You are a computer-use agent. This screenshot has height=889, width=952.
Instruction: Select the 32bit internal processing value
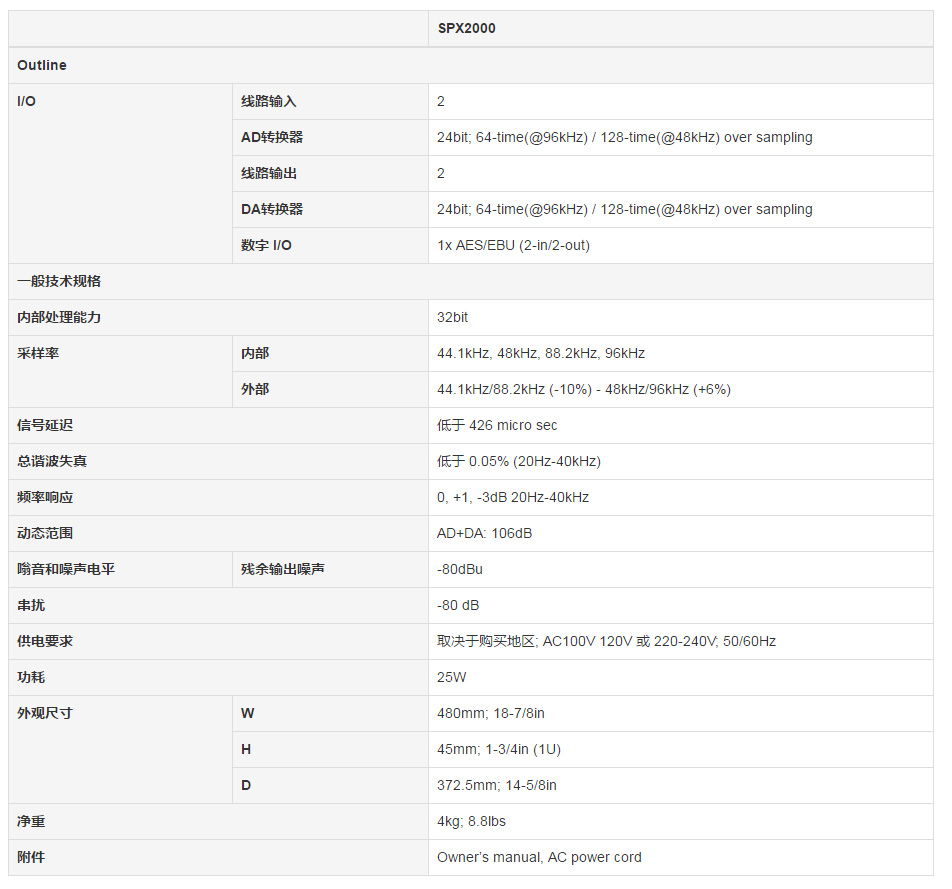click(452, 317)
